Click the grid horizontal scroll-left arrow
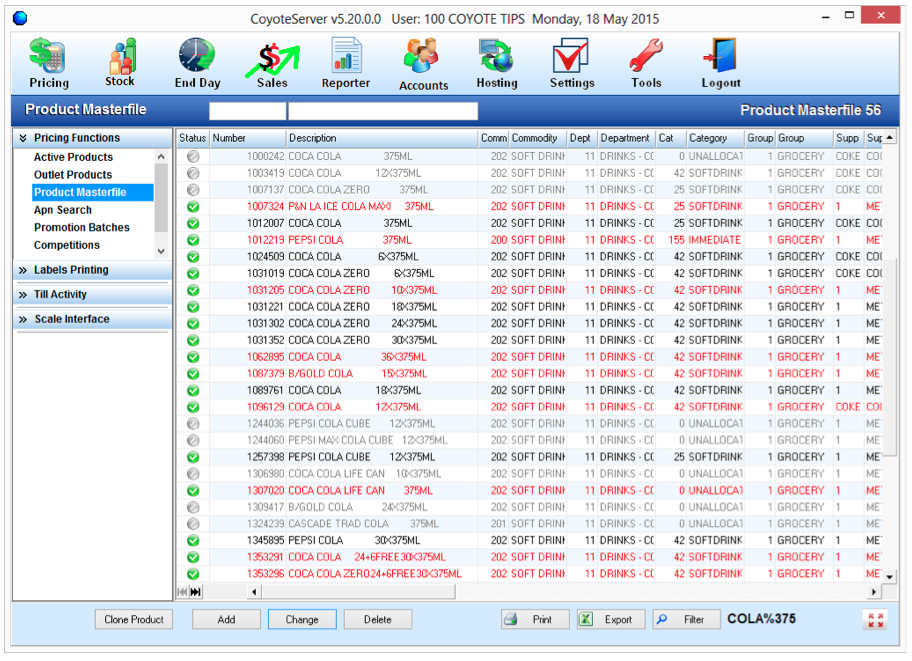The image size is (912, 661). (254, 592)
